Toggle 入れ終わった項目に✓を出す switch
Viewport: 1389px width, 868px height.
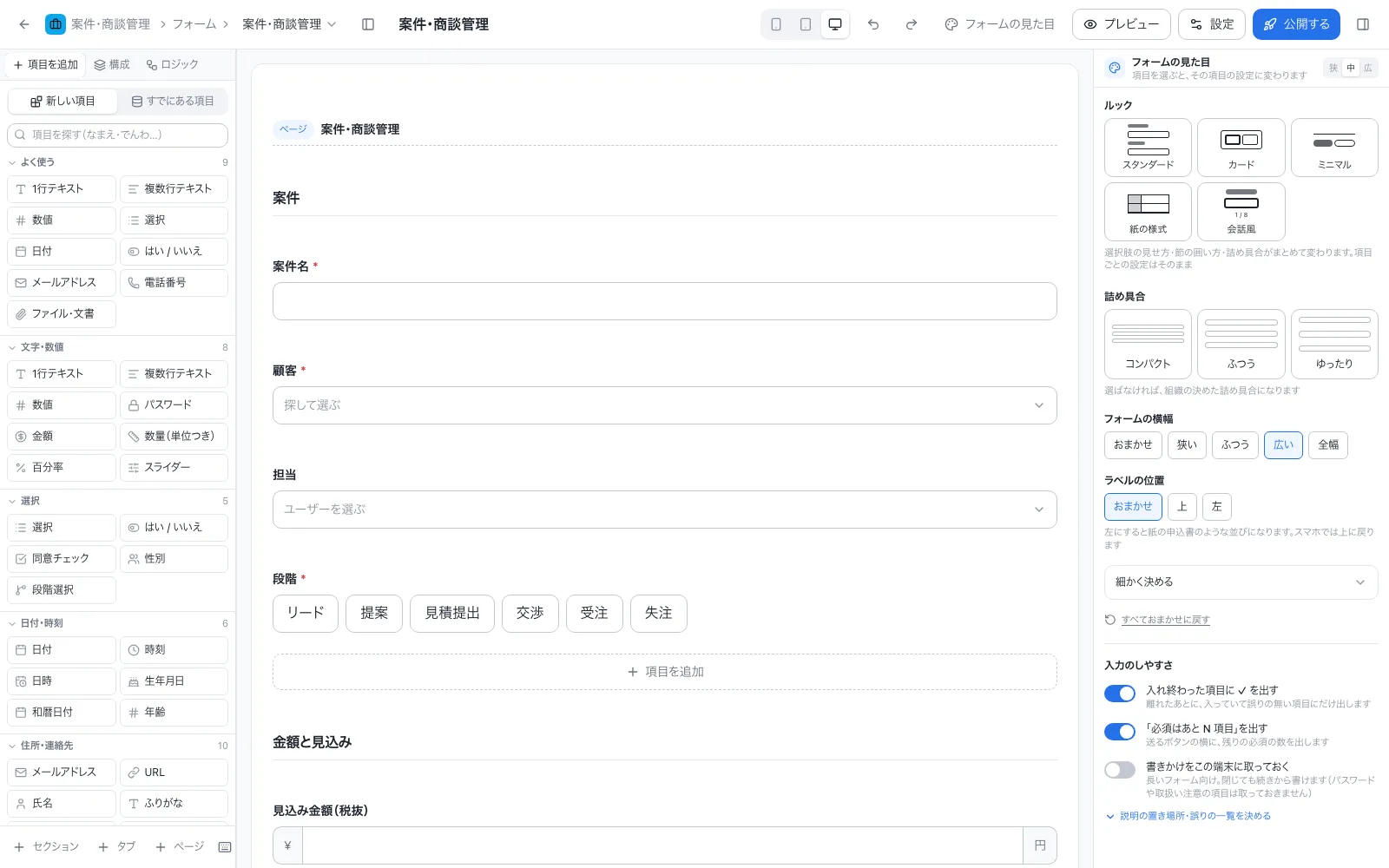(x=1120, y=694)
